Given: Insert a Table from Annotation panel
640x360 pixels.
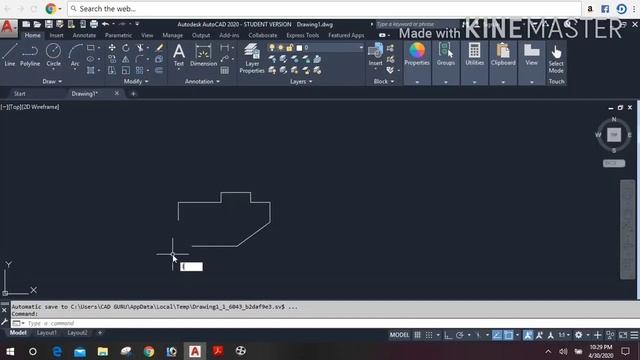Looking at the screenshot, I should (224, 71).
